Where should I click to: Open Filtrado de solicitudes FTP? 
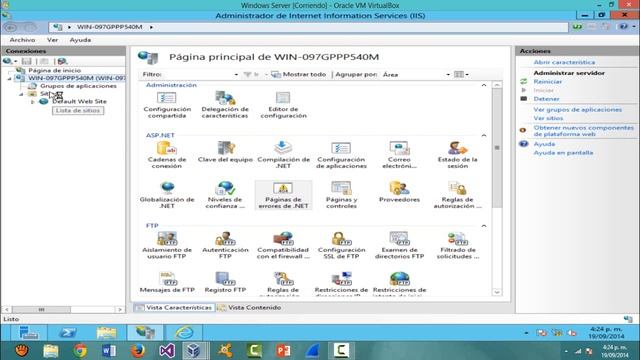point(458,245)
